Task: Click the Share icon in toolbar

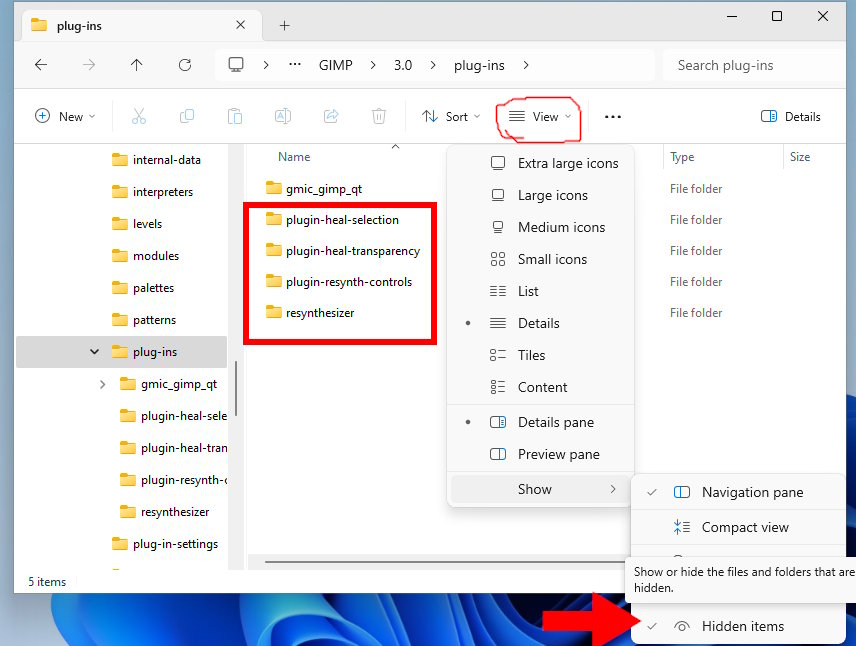Action: click(x=331, y=116)
